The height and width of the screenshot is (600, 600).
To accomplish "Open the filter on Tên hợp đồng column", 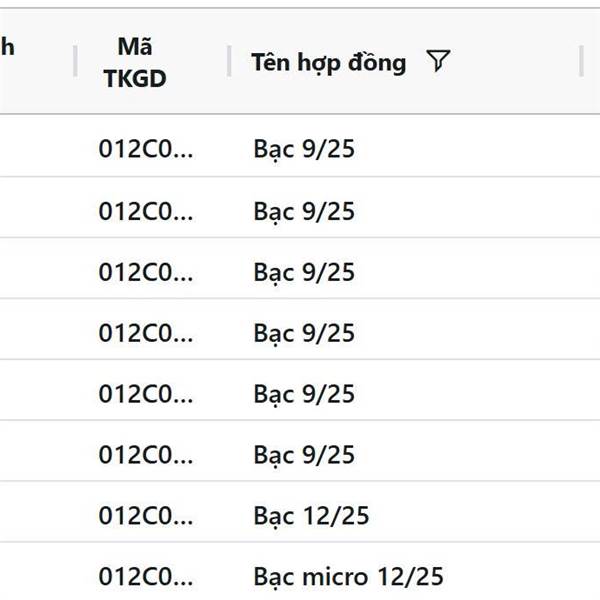I will [x=438, y=61].
